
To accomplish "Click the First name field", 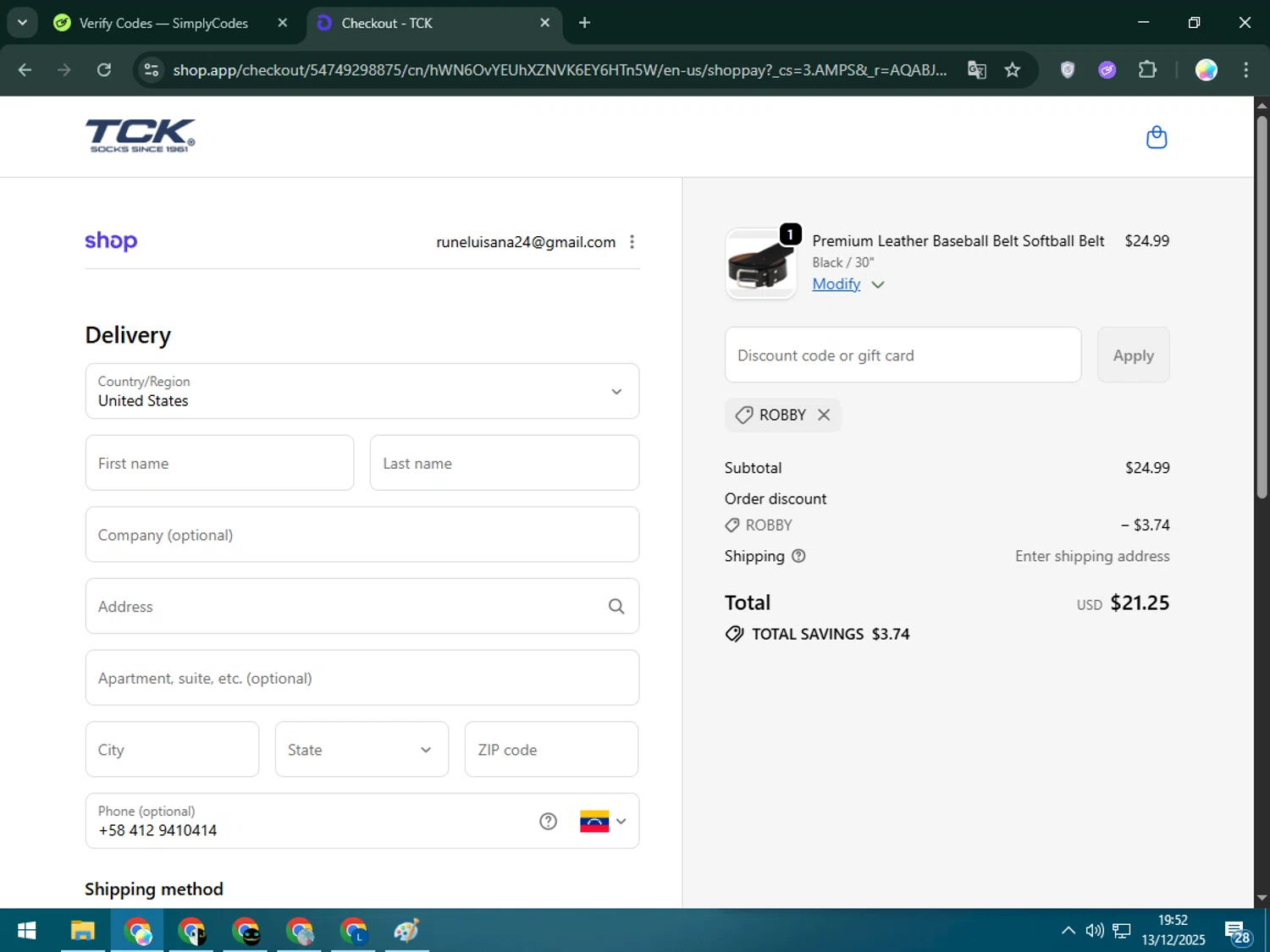I will tap(219, 463).
